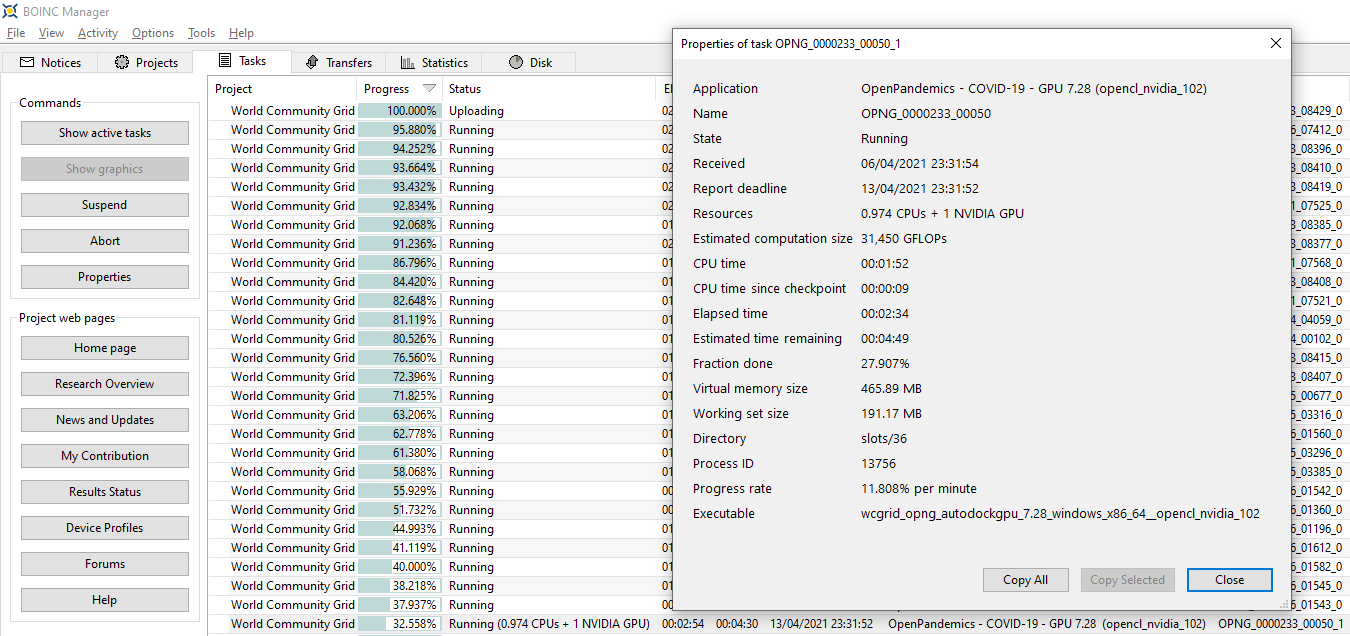Screen dimensions: 1350x636
Task: Switch to the Transfers tab
Action: 339,62
